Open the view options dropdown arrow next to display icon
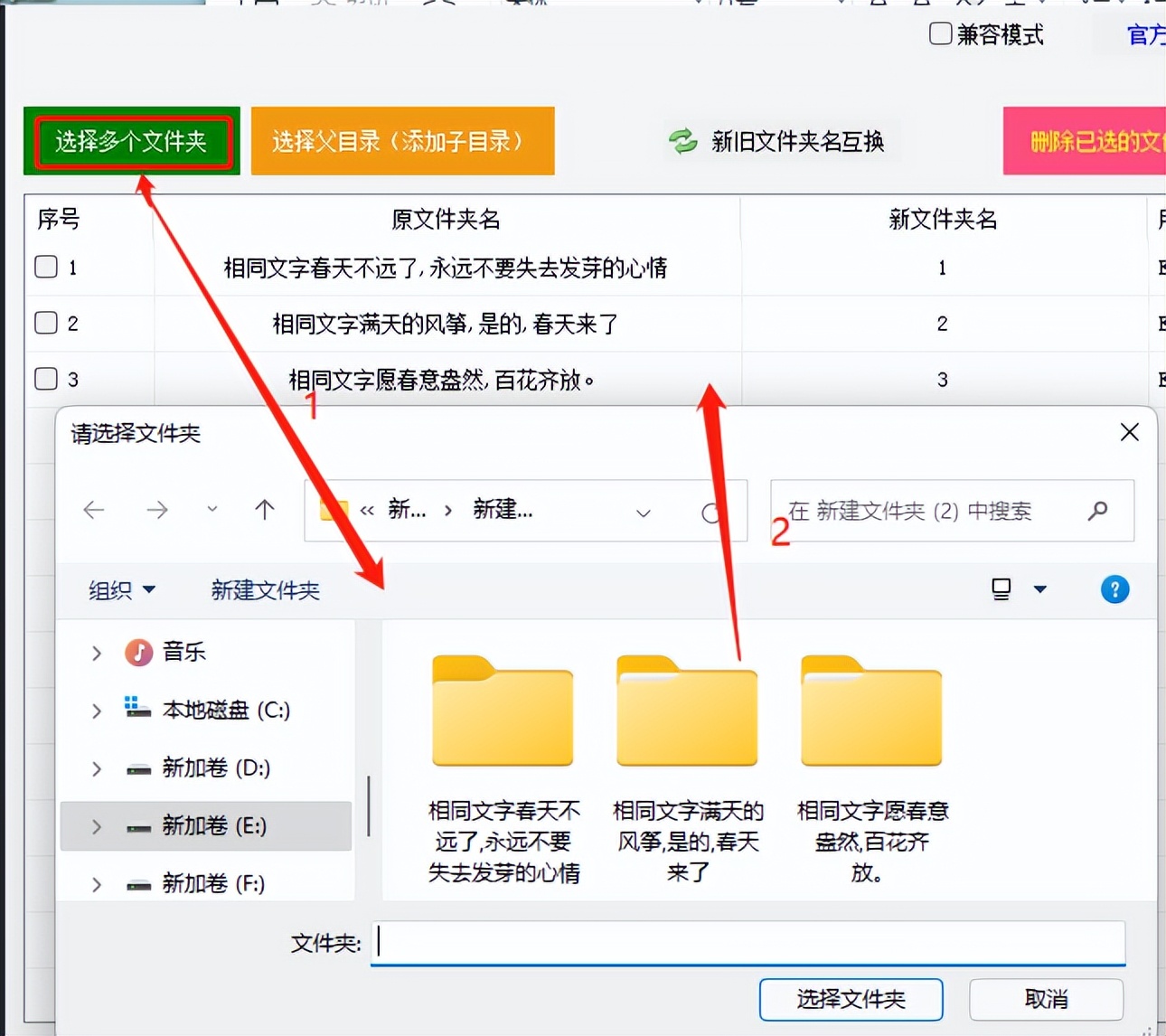The image size is (1166, 1036). click(x=1039, y=589)
